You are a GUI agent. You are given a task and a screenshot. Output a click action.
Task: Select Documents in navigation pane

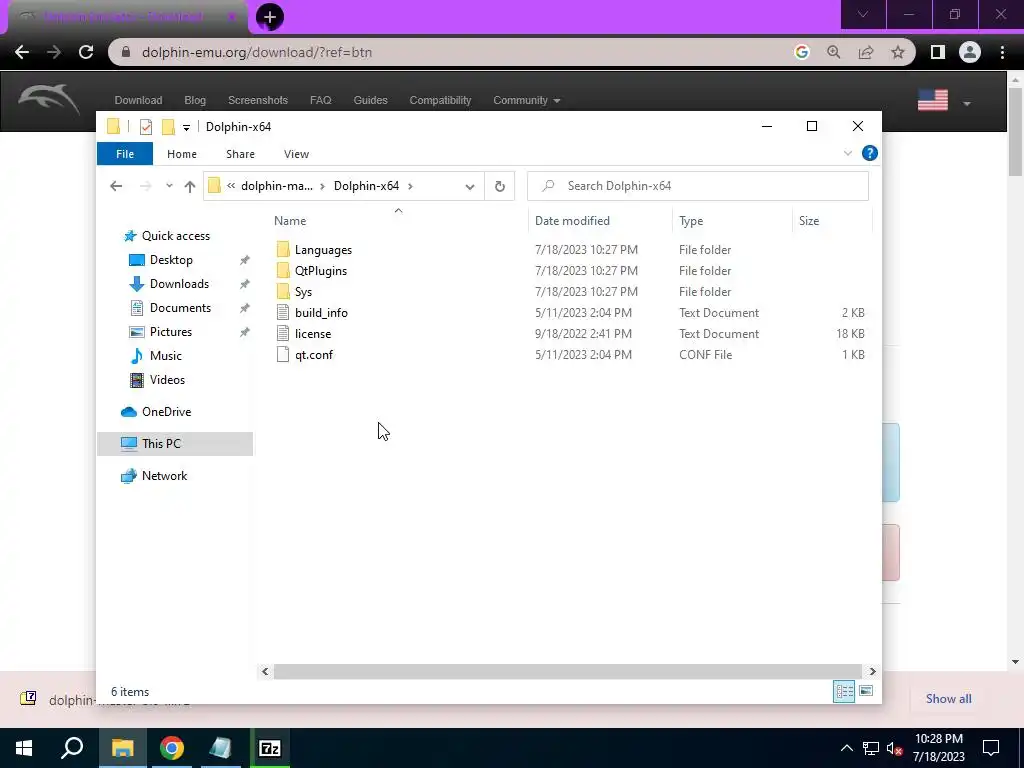pyautogui.click(x=180, y=308)
